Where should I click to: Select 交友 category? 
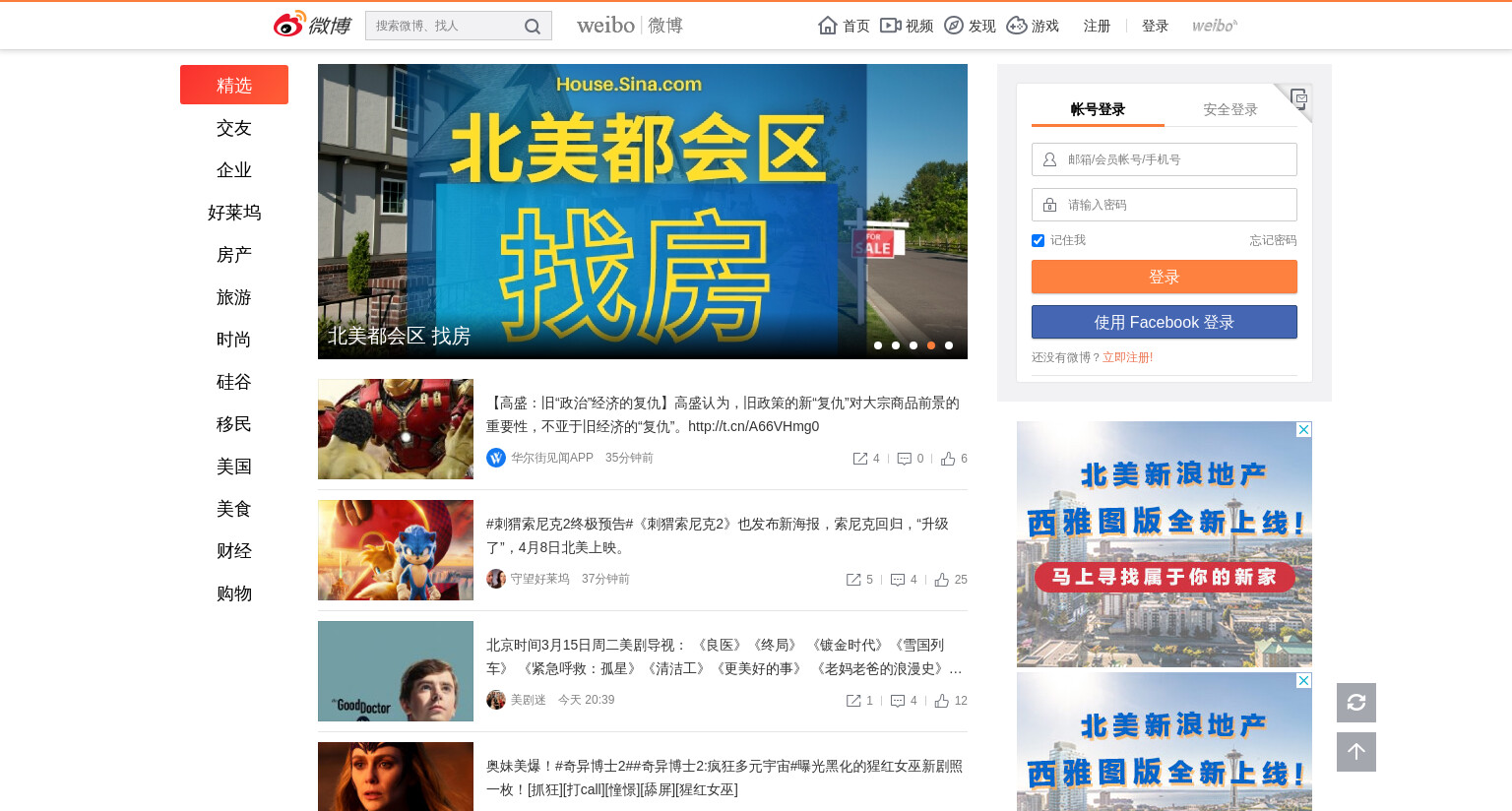coord(234,128)
